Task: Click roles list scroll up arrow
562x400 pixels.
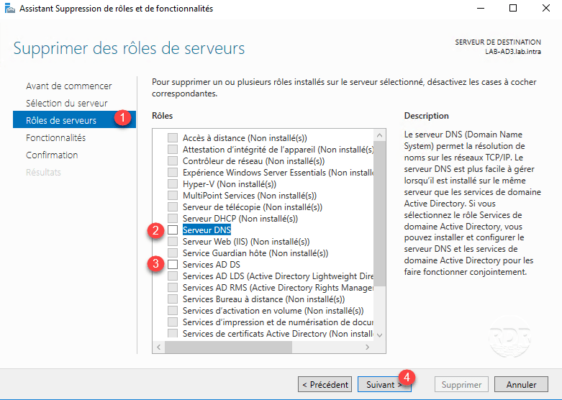Action: point(380,135)
